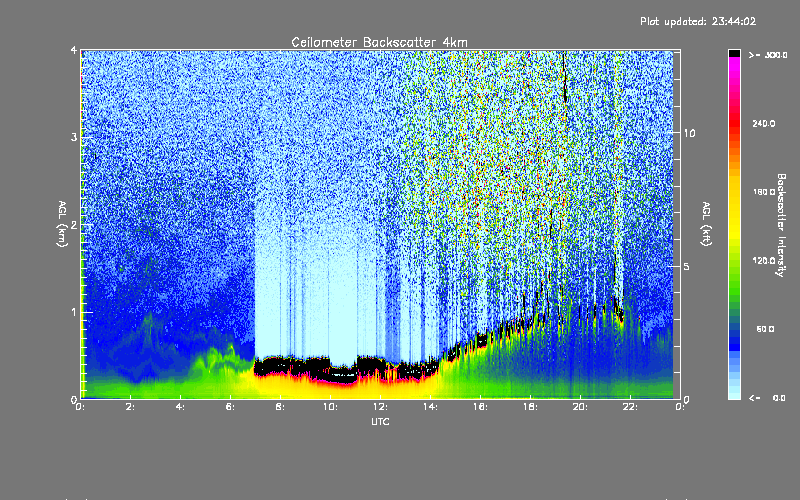
Task: Click the "Ceilometer Backscatter 4km" plot title
Action: tap(379, 42)
